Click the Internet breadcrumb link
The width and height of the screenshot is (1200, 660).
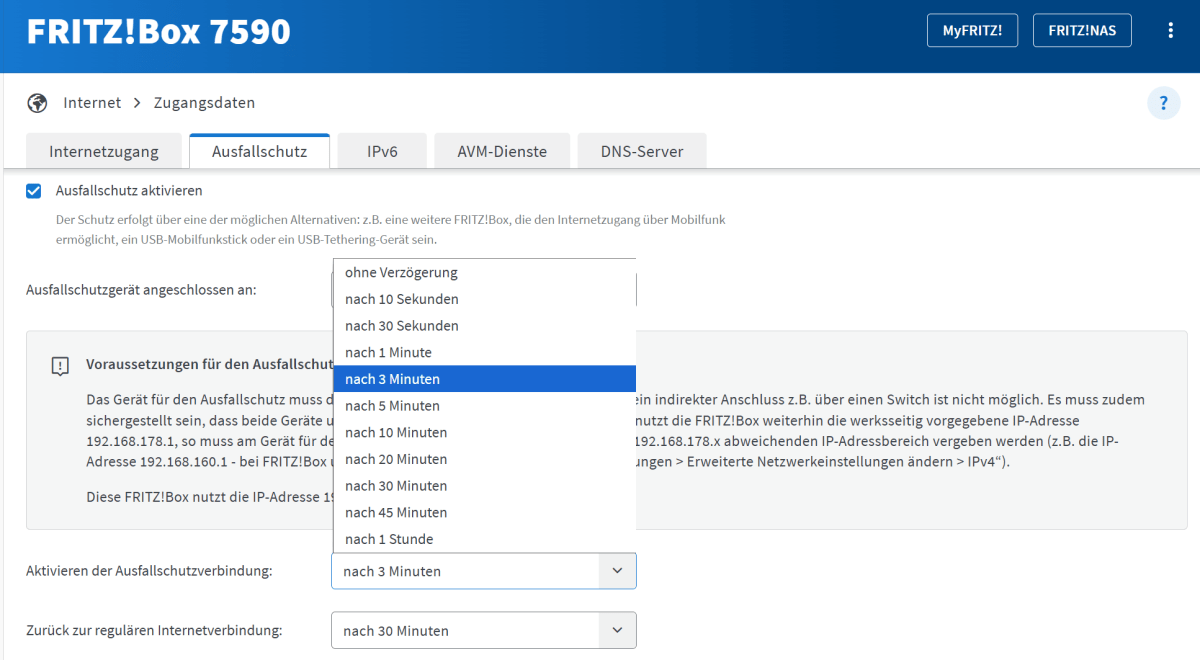click(x=92, y=103)
